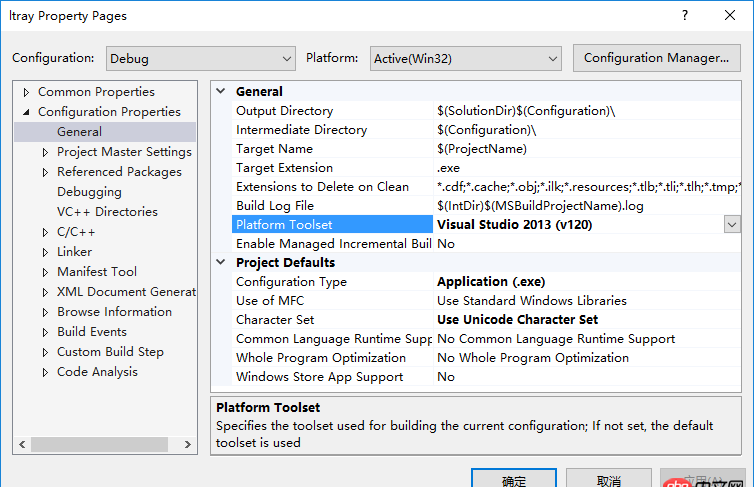Expand the Linker node arrow
The image size is (754, 487).
point(45,252)
